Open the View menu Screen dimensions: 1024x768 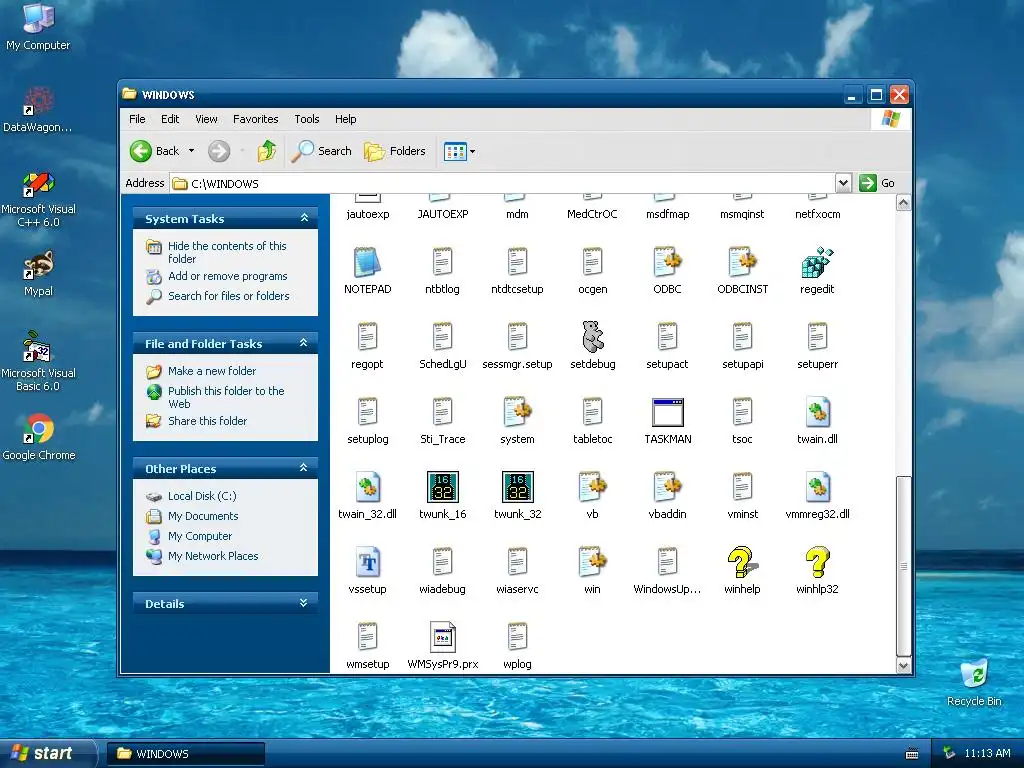[206, 119]
